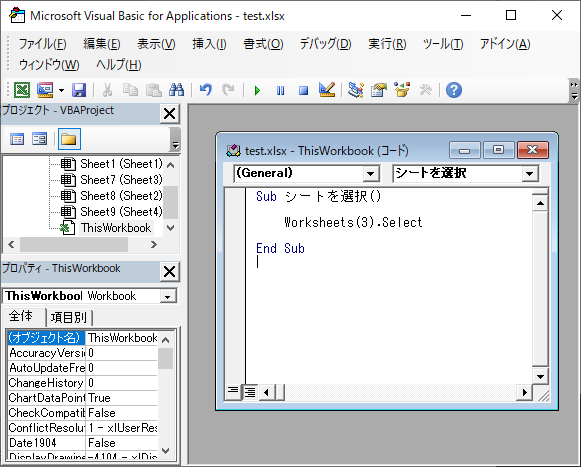
Task: Select the (オブジェクト名) property row
Action: 82,338
